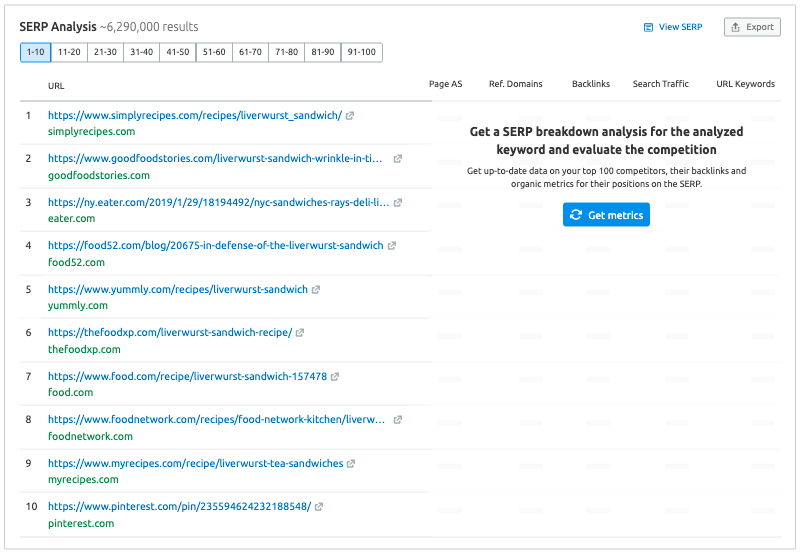
Task: Click the Search Traffic column header
Action: [660, 84]
